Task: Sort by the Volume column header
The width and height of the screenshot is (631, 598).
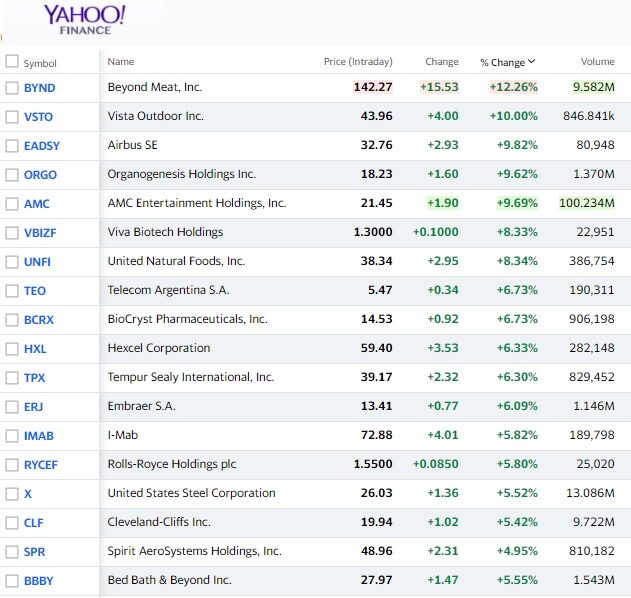Action: click(x=598, y=62)
